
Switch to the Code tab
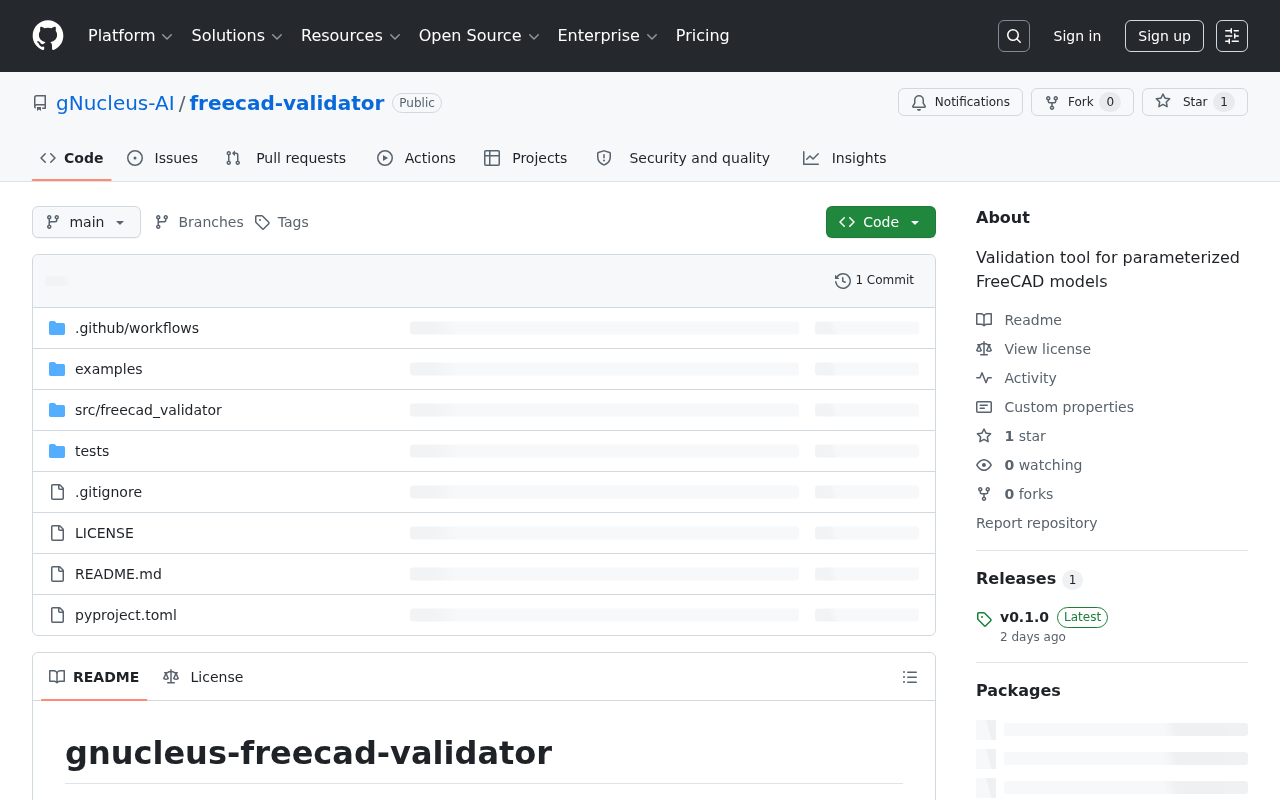[72, 158]
